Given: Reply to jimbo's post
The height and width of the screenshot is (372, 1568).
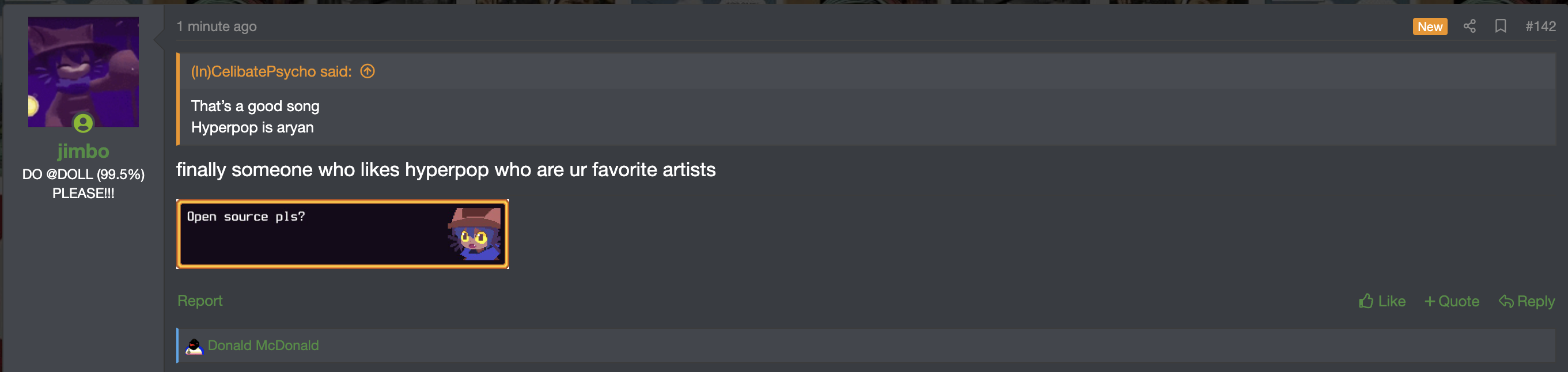Looking at the screenshot, I should click(x=1526, y=301).
